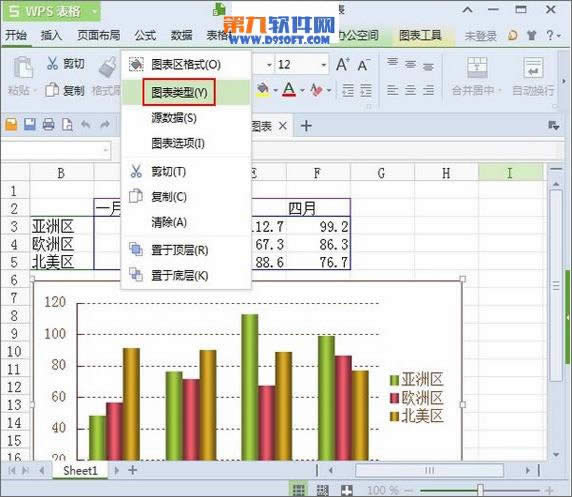This screenshot has height=497, width=572.
Task: Add a new sheet next to Sheet1
Action: pos(132,470)
